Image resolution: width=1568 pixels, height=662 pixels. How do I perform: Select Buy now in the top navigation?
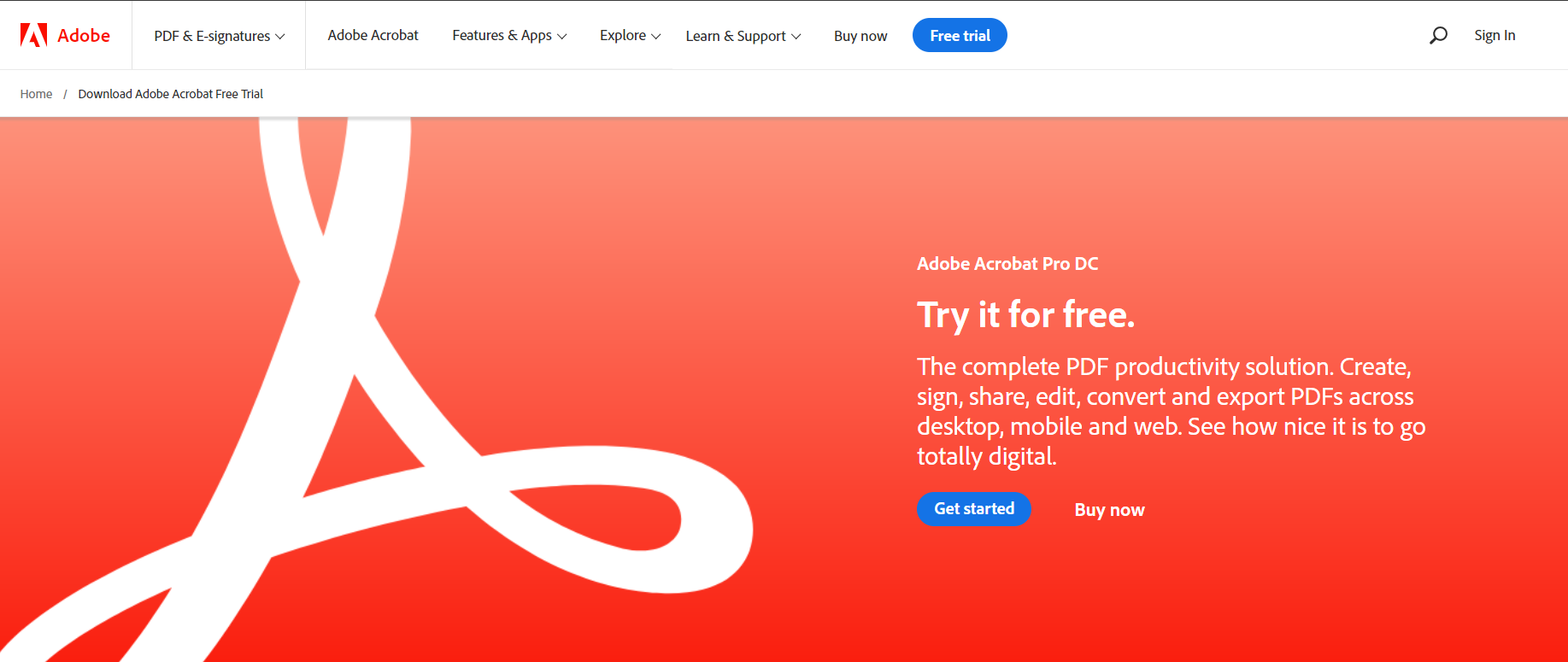tap(860, 36)
